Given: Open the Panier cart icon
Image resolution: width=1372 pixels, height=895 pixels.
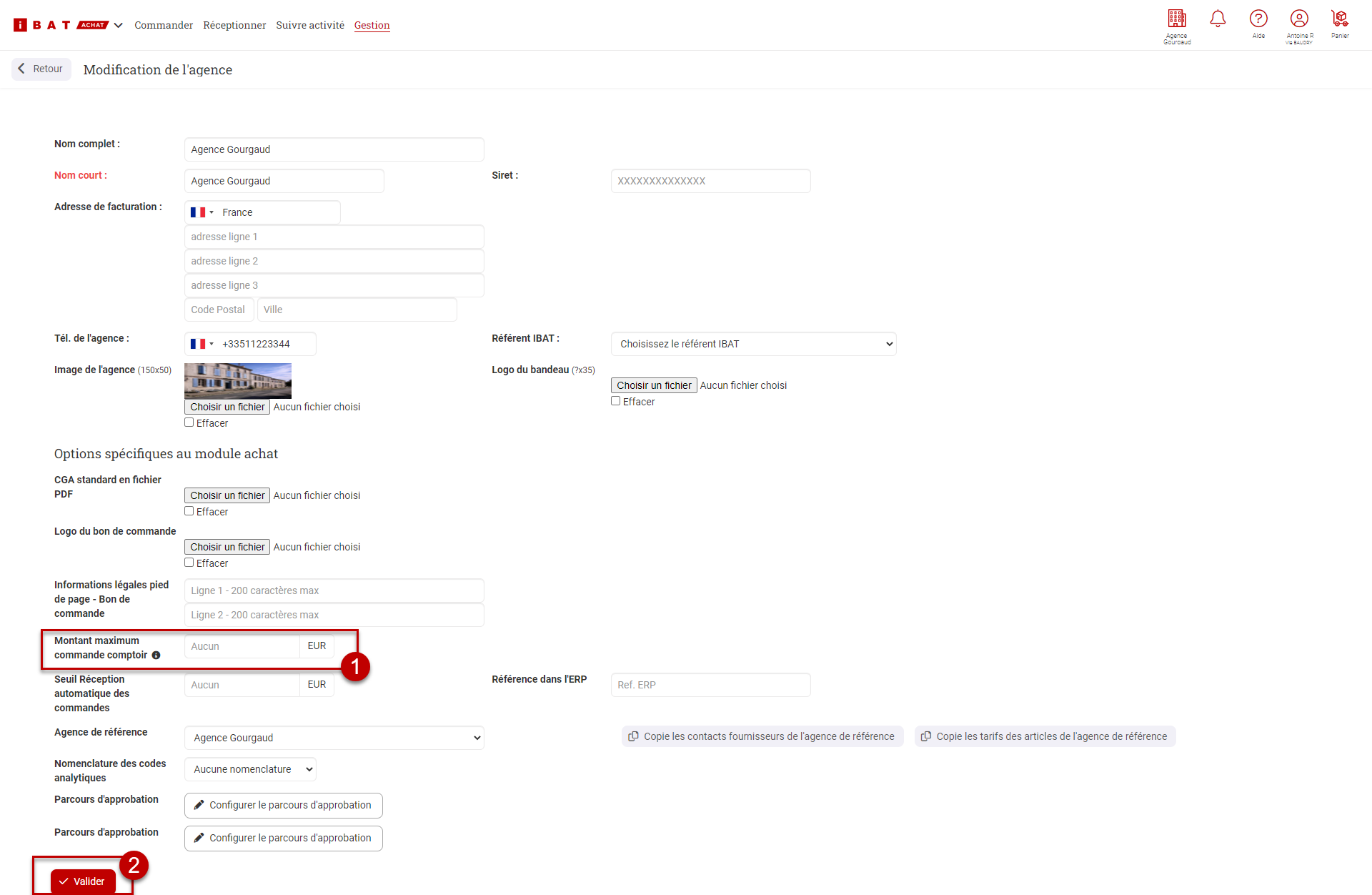Looking at the screenshot, I should [x=1340, y=19].
